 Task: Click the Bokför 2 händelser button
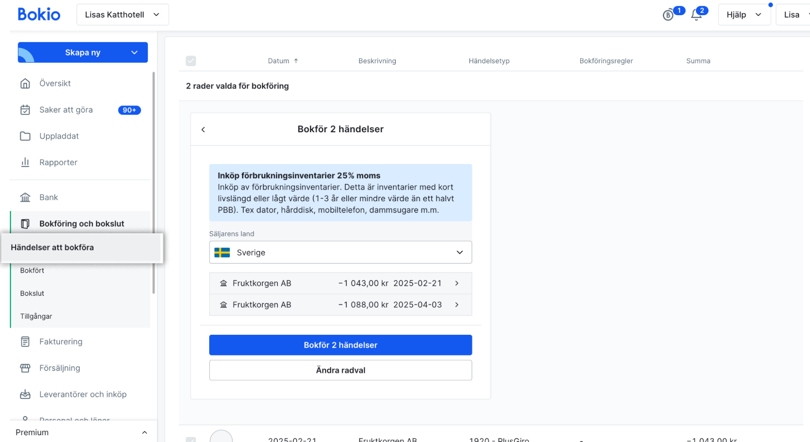pyautogui.click(x=340, y=345)
